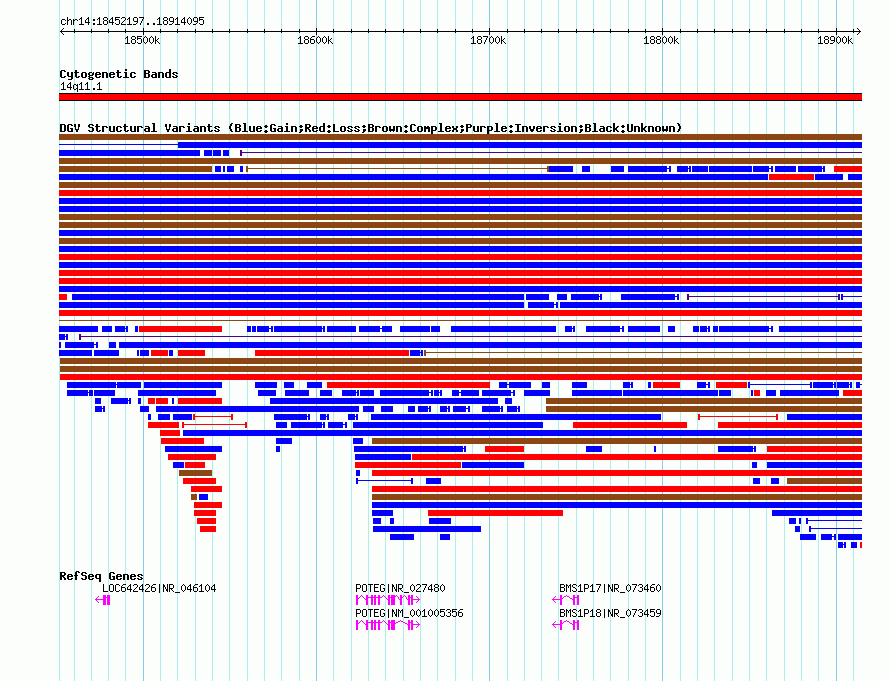Click the left arrowhead of the ruler

pos(62,32)
